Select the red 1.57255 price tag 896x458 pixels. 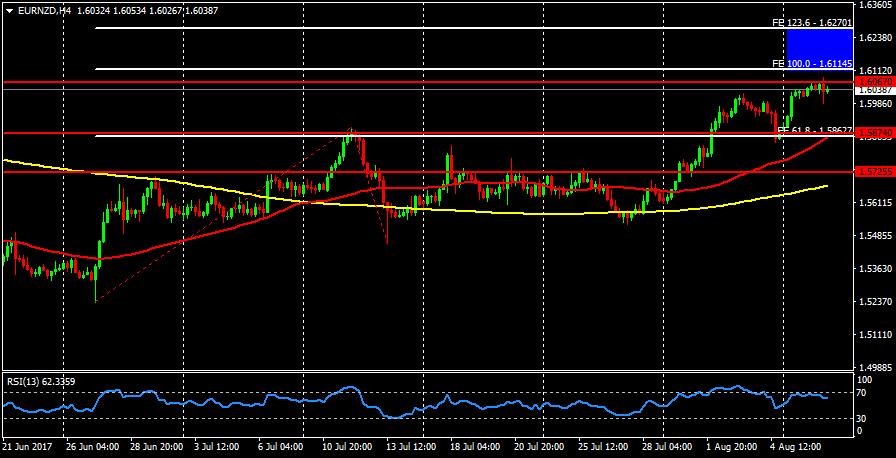[875, 172]
